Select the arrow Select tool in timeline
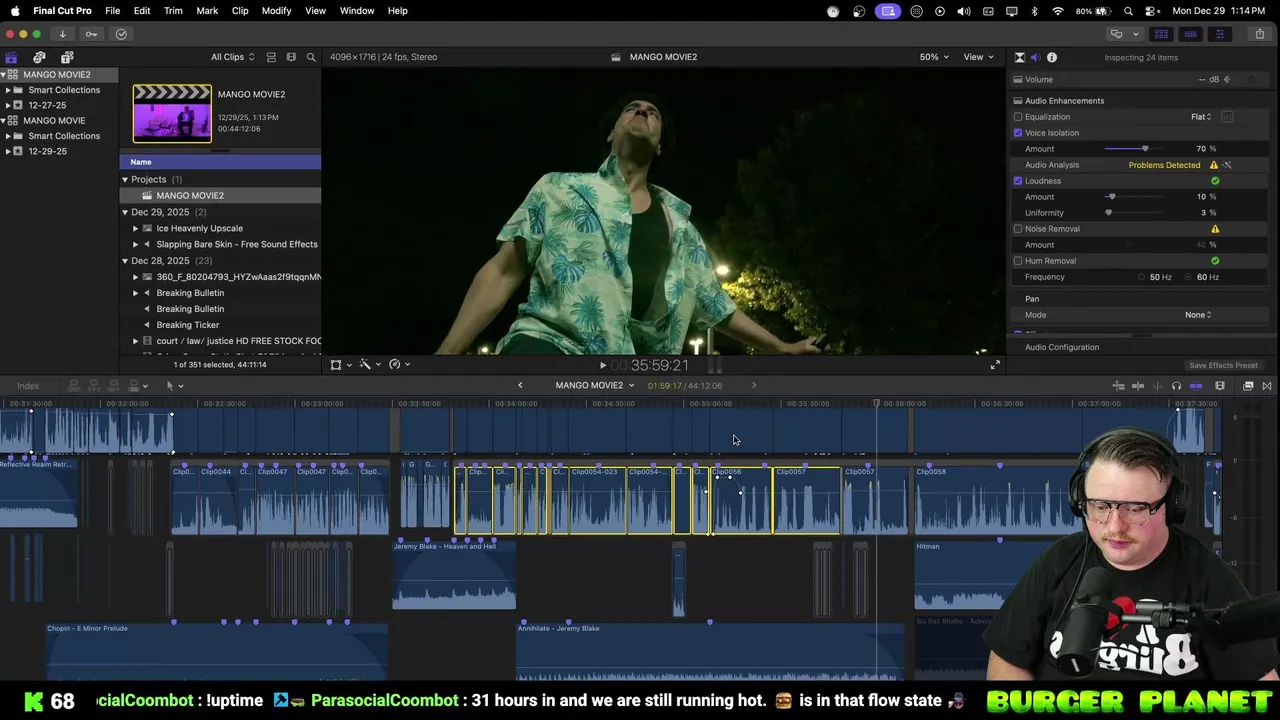Screen dimensions: 1280x720 coord(170,386)
